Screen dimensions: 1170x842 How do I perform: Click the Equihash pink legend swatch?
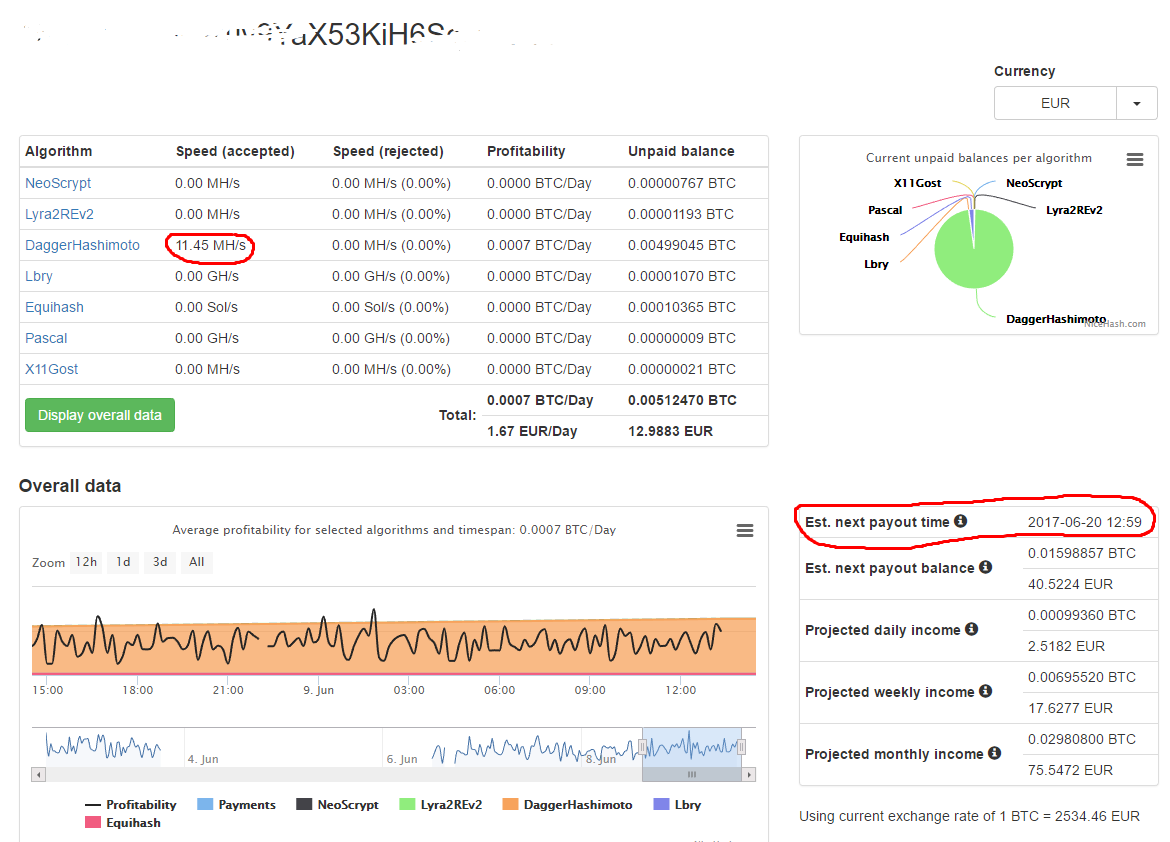coord(93,823)
